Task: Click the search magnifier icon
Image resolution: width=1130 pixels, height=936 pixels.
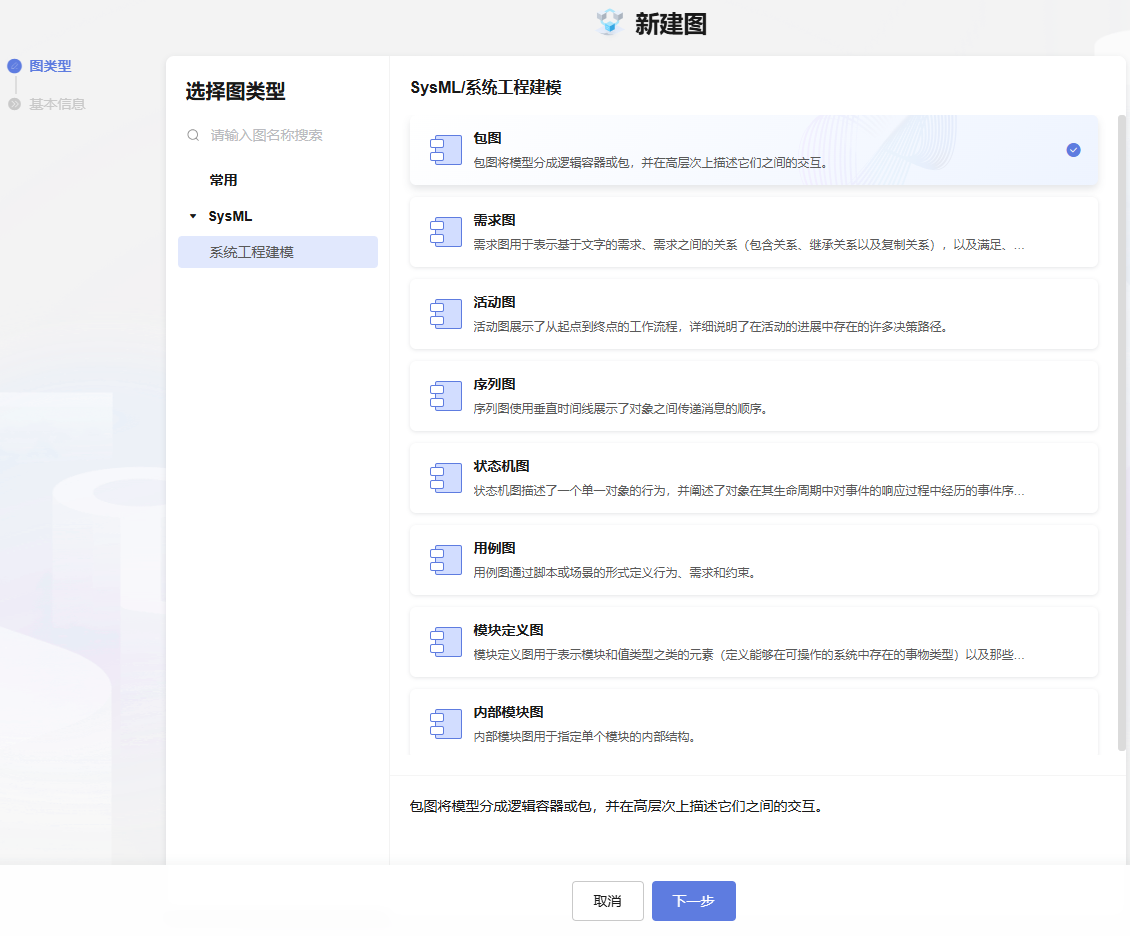Action: 193,135
